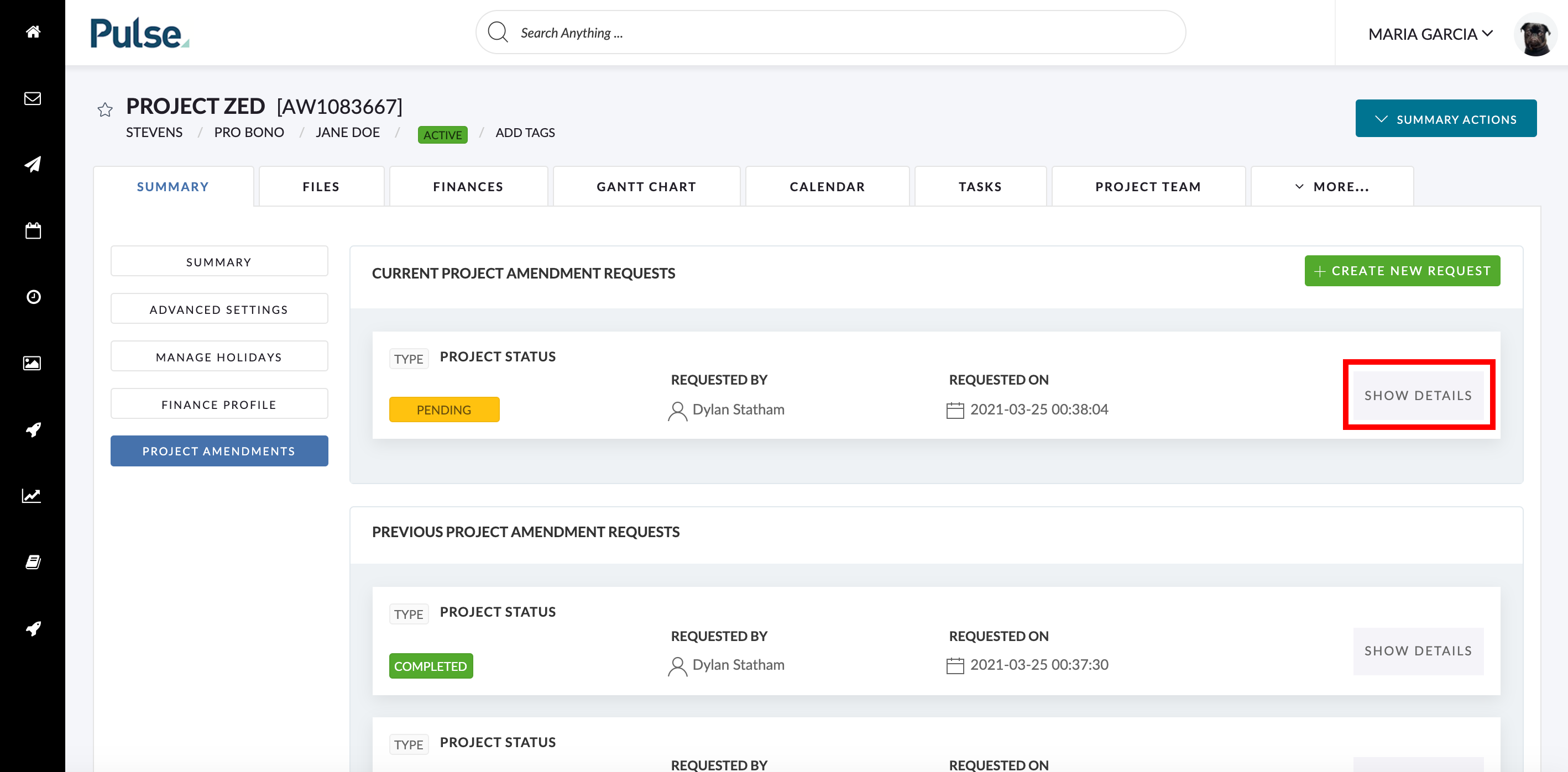The image size is (1568, 772).
Task: Click user icon beside Dylan Statham in pending request
Action: (x=677, y=411)
